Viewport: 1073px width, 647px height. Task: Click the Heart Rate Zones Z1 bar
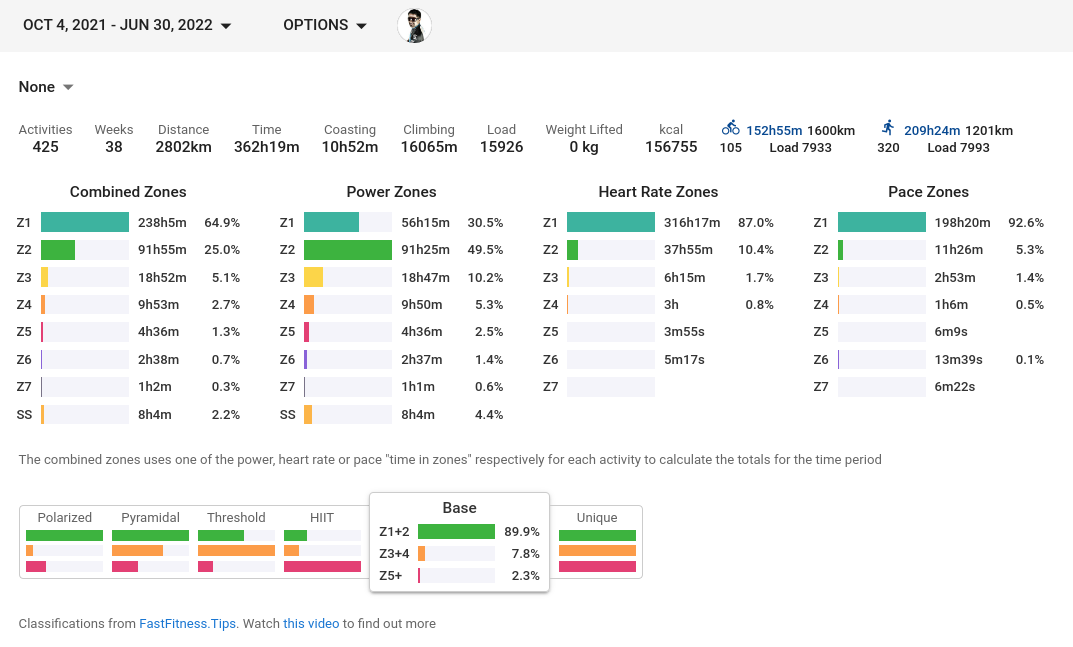[610, 223]
